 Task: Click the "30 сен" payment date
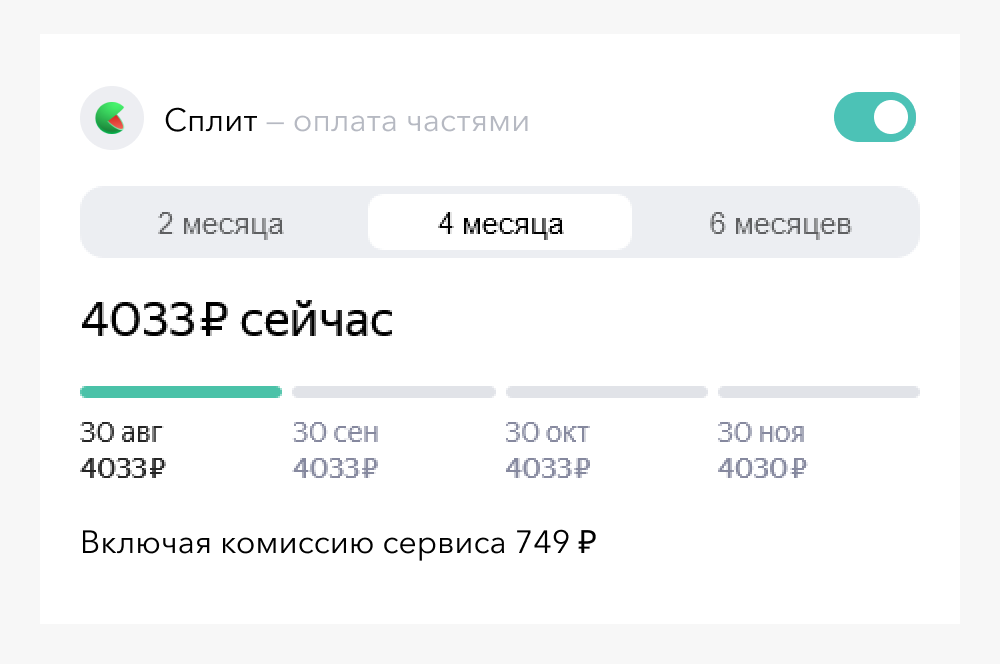coord(335,433)
